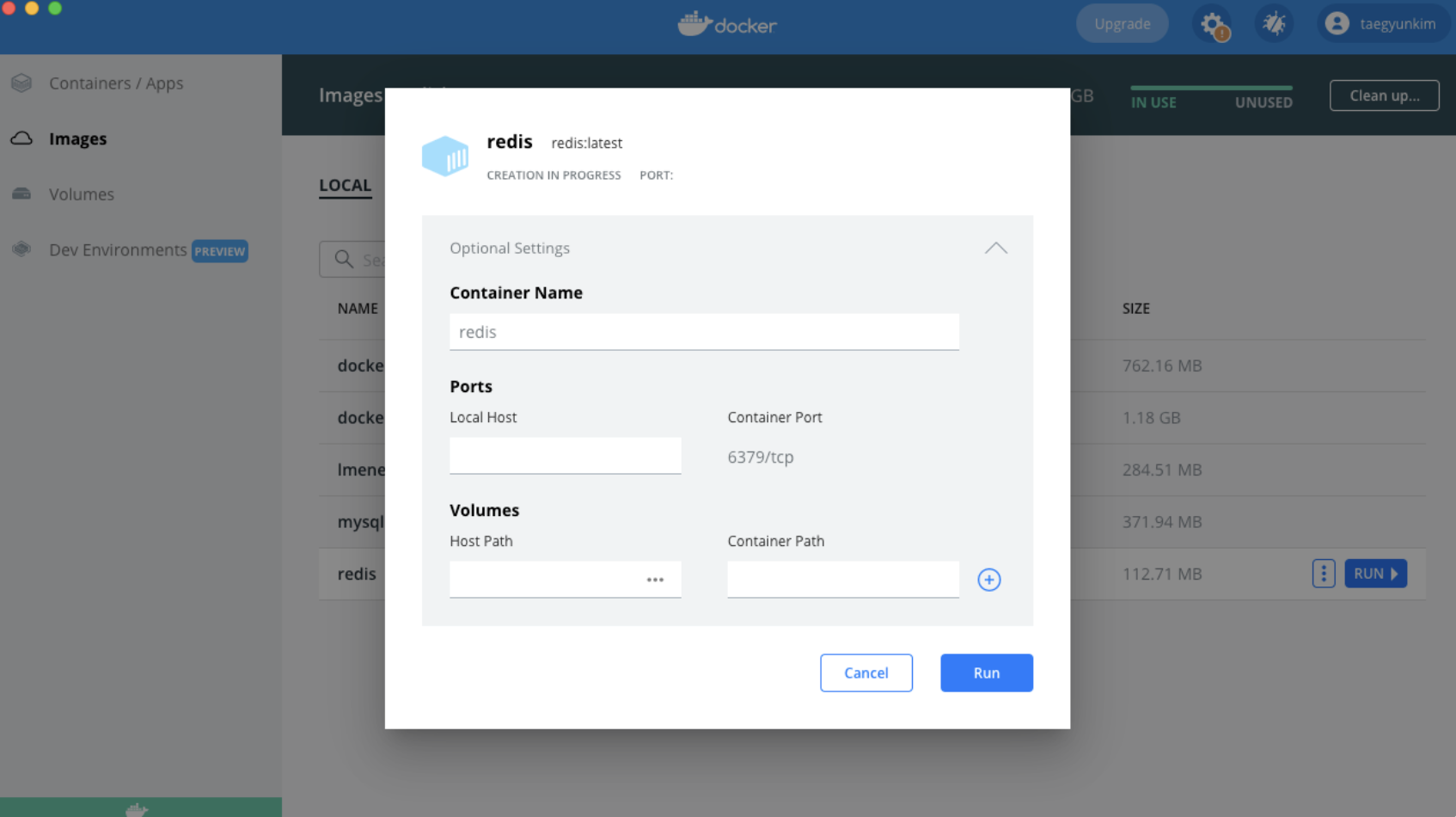This screenshot has height=817, width=1456.
Task: Click the PREVIEW badge
Action: pyautogui.click(x=220, y=251)
